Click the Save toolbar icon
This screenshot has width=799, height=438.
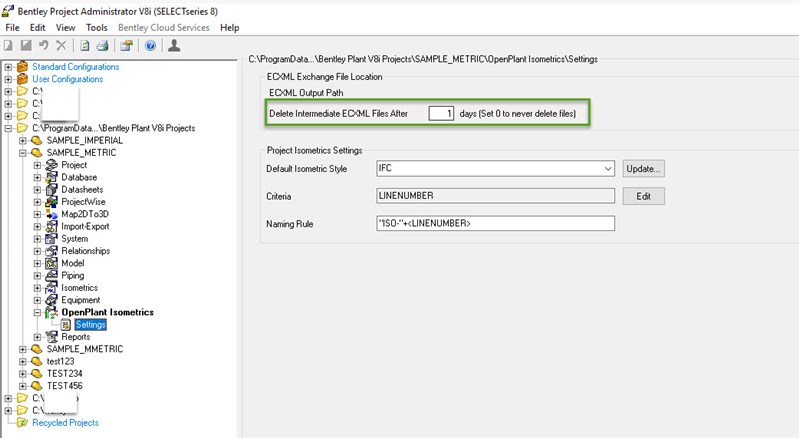[26, 46]
